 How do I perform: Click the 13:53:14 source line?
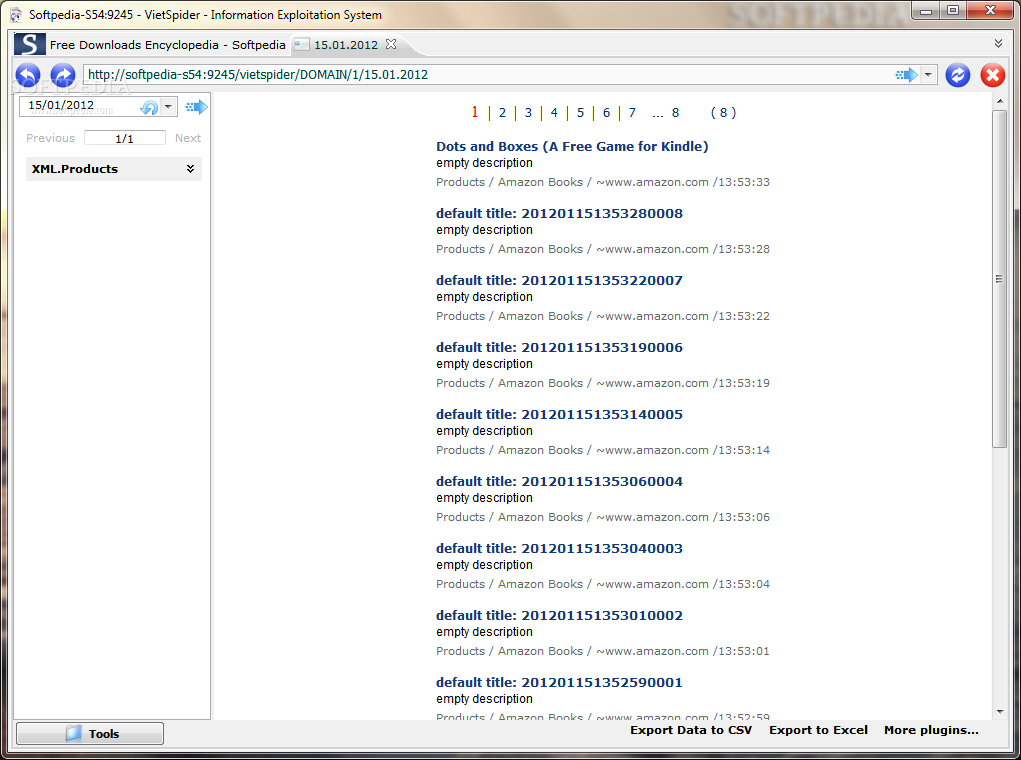click(x=603, y=450)
